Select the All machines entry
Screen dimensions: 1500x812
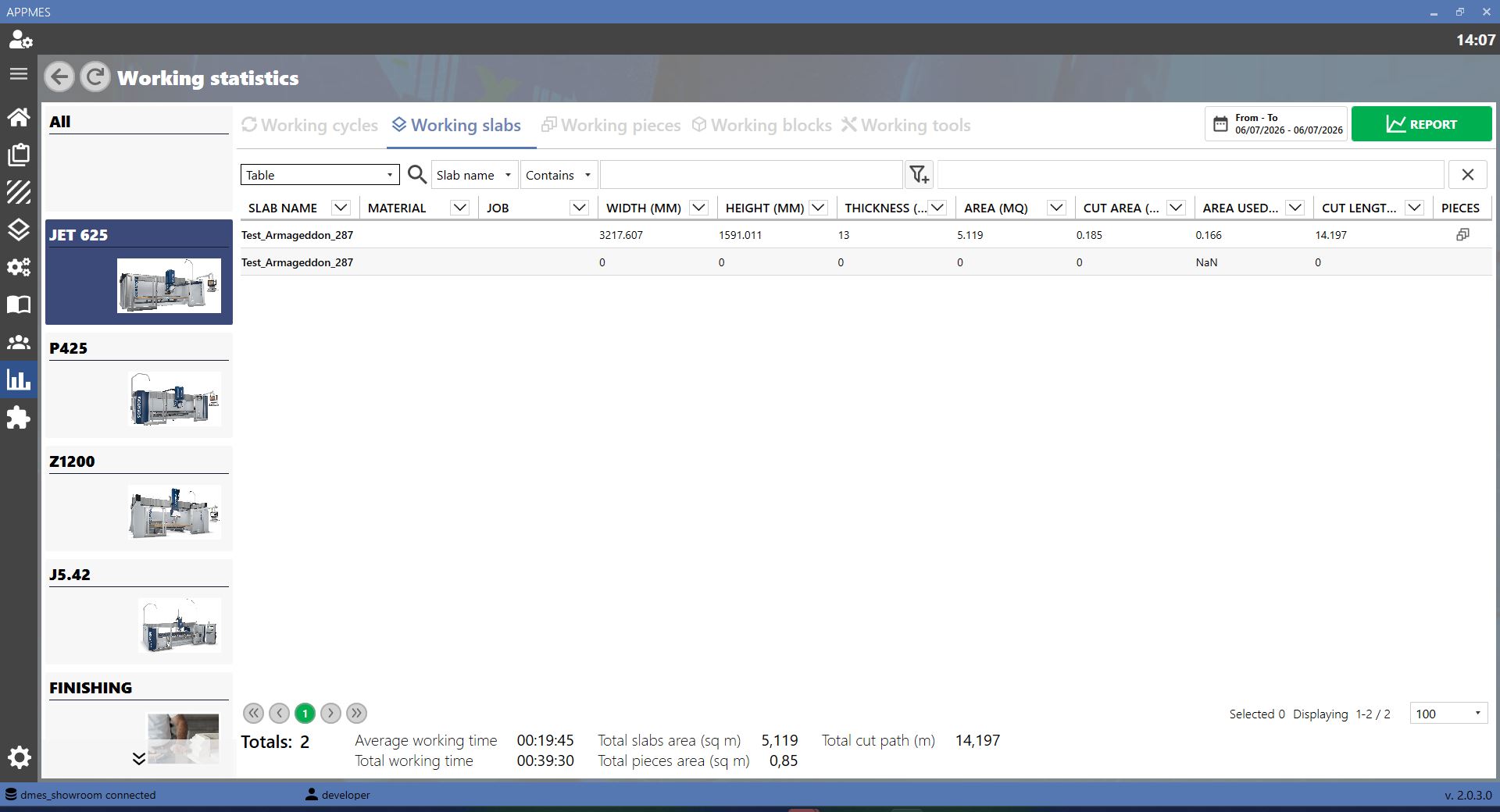pos(139,158)
